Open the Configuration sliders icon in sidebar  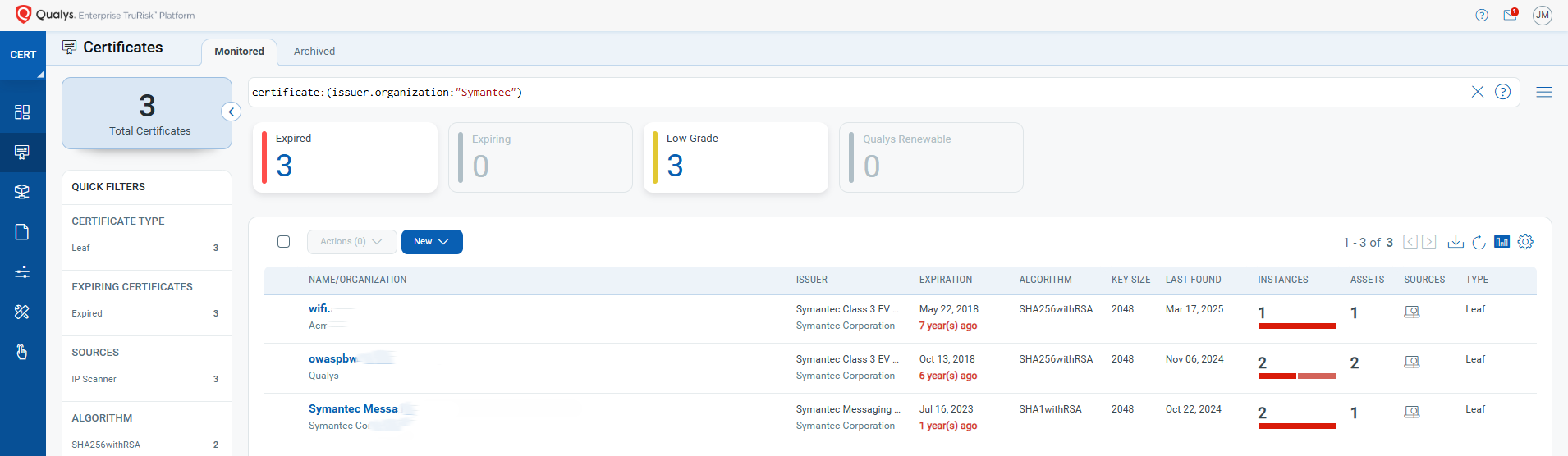coord(22,271)
